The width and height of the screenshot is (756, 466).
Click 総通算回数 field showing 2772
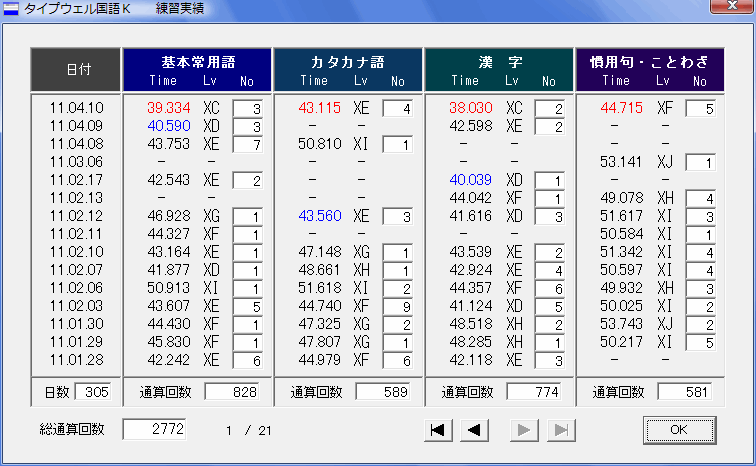[154, 429]
